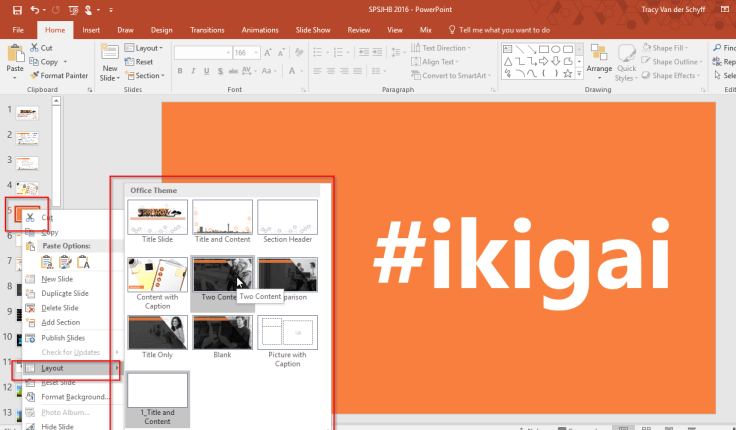736x430 pixels.
Task: Open the Shape Fill dropdown
Action: 672,47
